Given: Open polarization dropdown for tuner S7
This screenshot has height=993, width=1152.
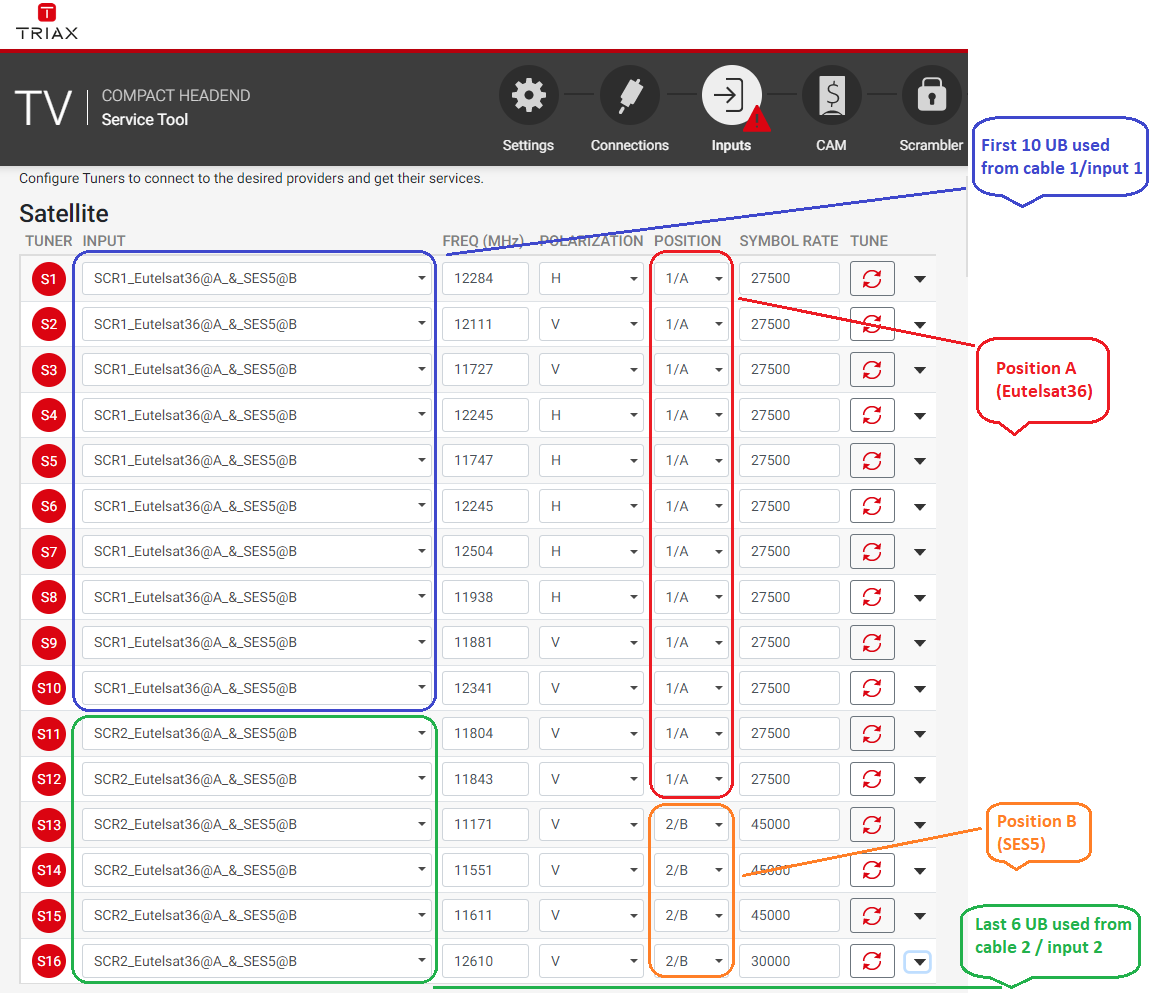Looking at the screenshot, I should pos(591,552).
